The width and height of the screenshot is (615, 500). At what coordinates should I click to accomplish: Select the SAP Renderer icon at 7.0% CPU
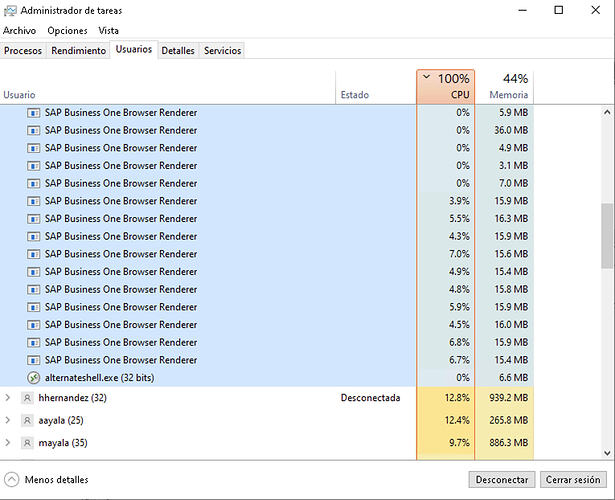point(34,254)
